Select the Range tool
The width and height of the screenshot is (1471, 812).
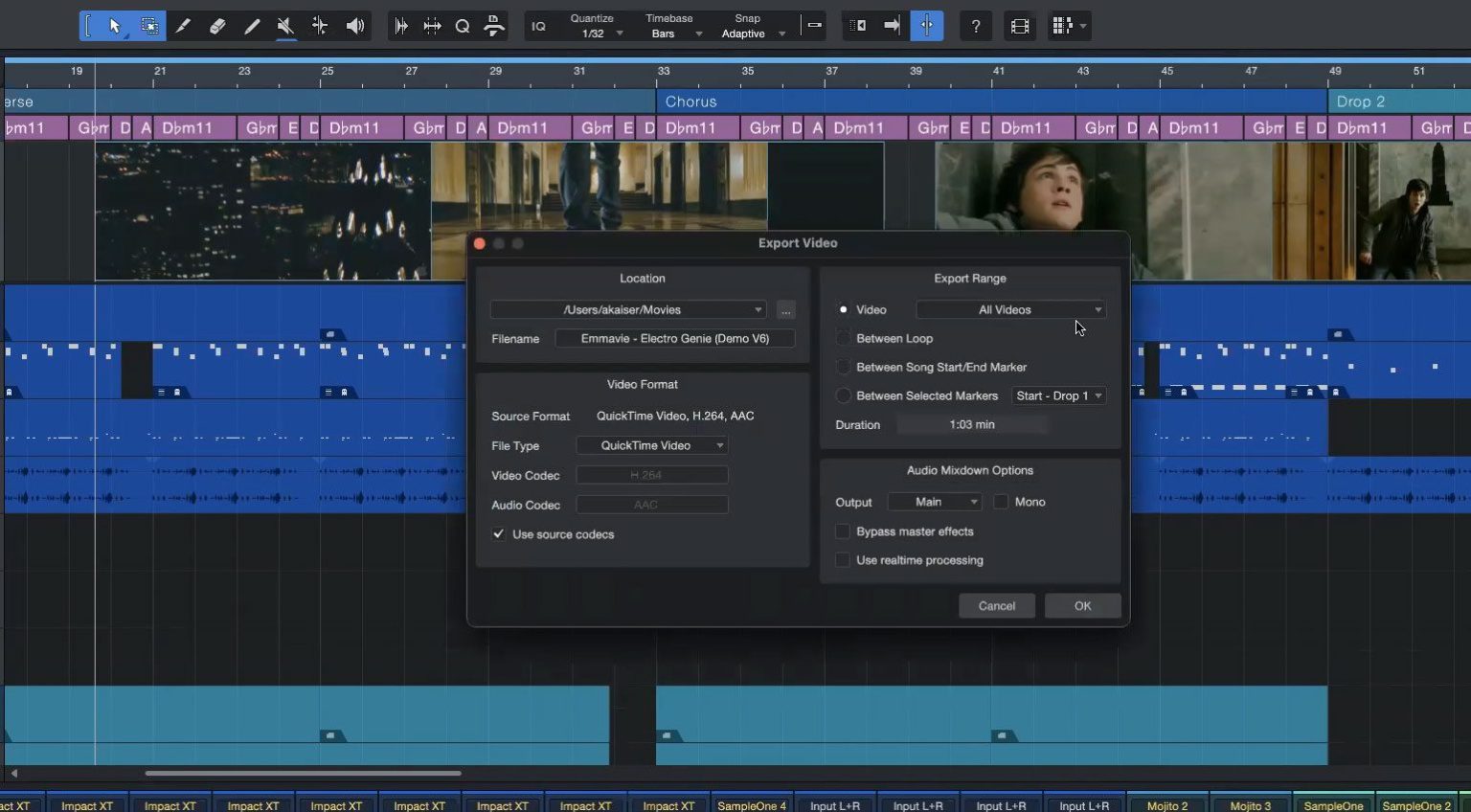tap(149, 26)
